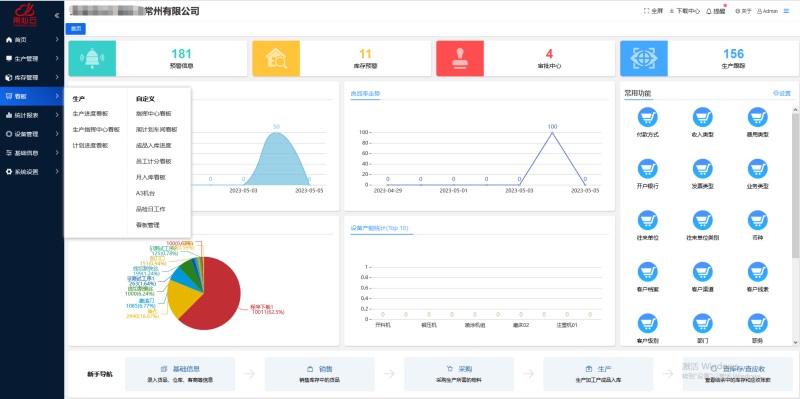Click the 良品率走势 chart title

(365, 93)
